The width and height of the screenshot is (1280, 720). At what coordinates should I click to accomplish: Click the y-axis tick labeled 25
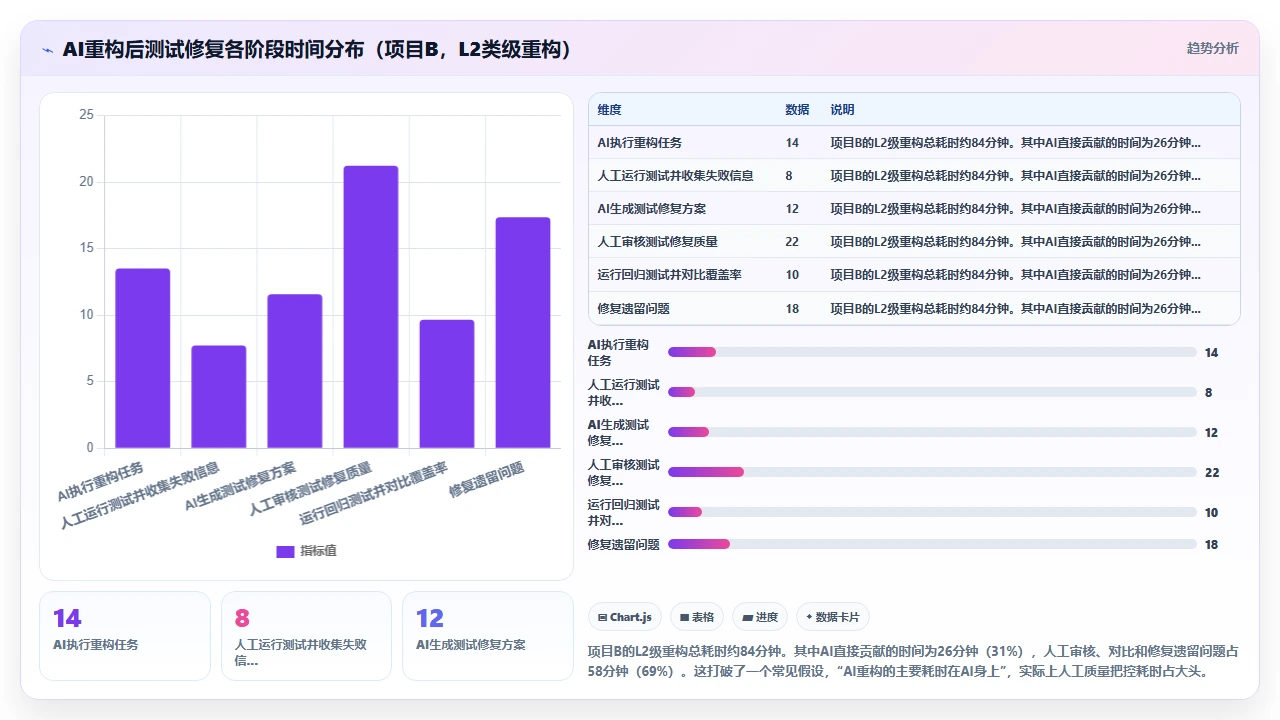tap(86, 115)
